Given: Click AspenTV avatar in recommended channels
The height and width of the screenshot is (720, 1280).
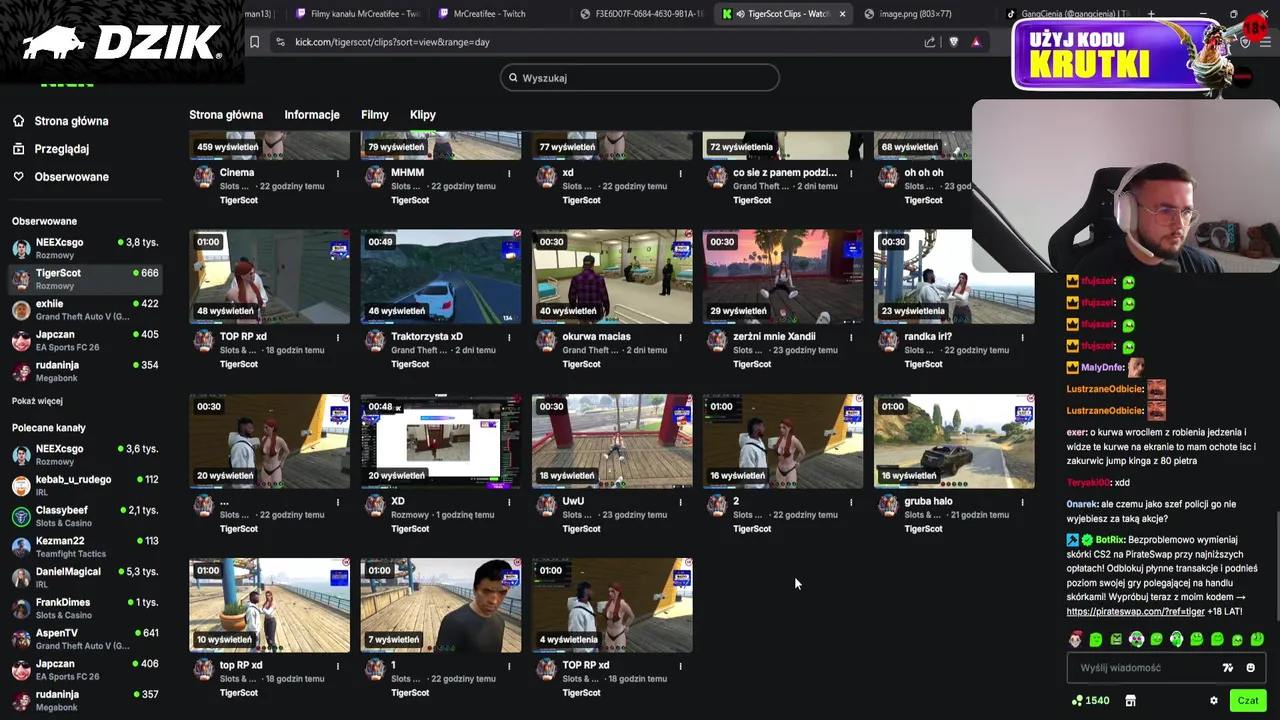Looking at the screenshot, I should tap(21, 640).
